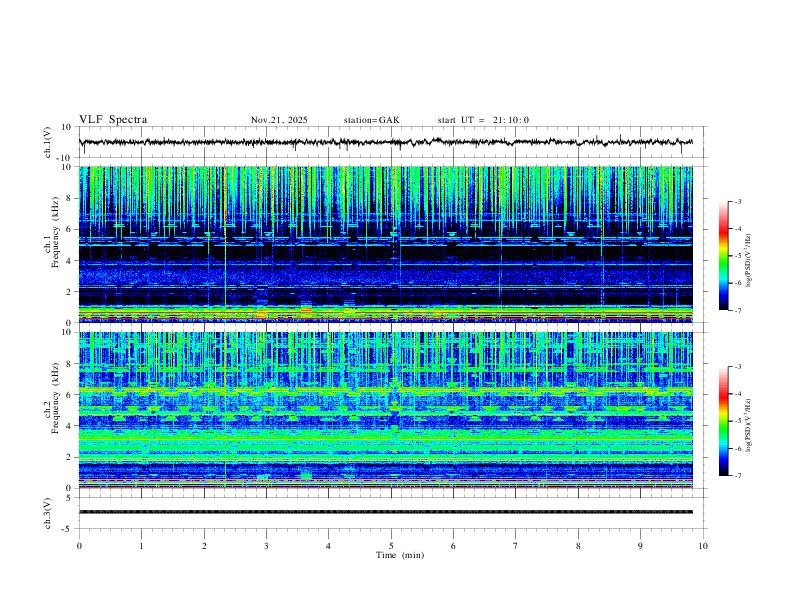Image resolution: width=792 pixels, height=612 pixels.
Task: Select the date text "Nov.21, 2025"
Action: coord(279,120)
